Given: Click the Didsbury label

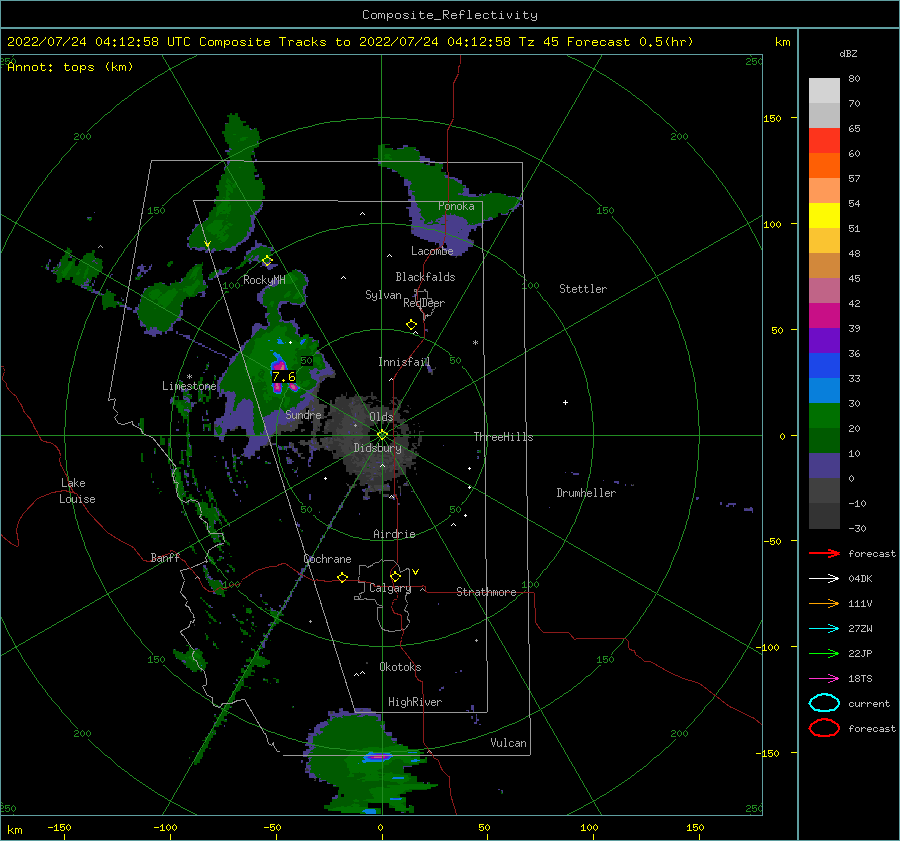Looking at the screenshot, I should point(378,448).
